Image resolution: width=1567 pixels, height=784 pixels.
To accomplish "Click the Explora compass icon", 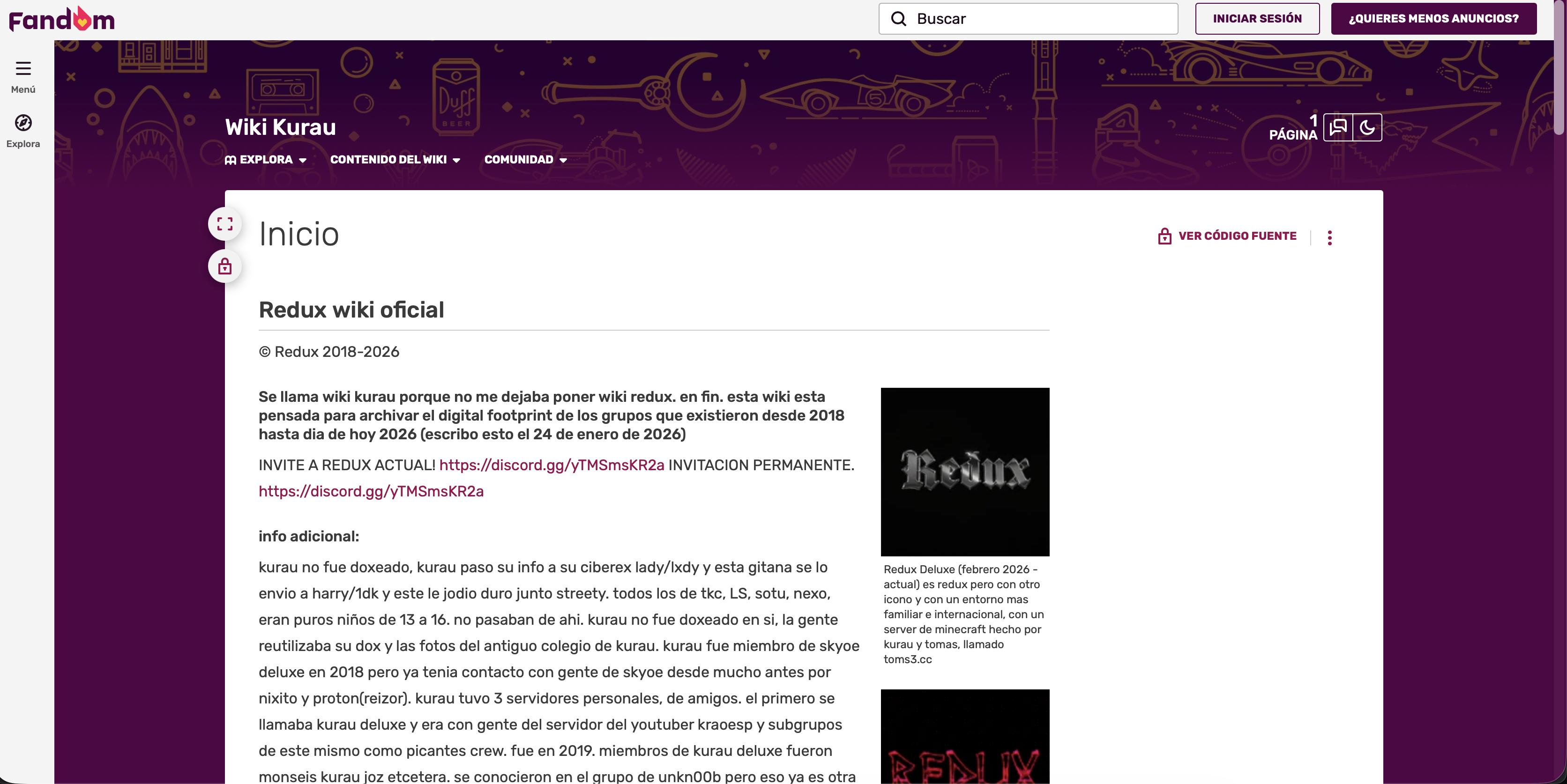I will 23,123.
